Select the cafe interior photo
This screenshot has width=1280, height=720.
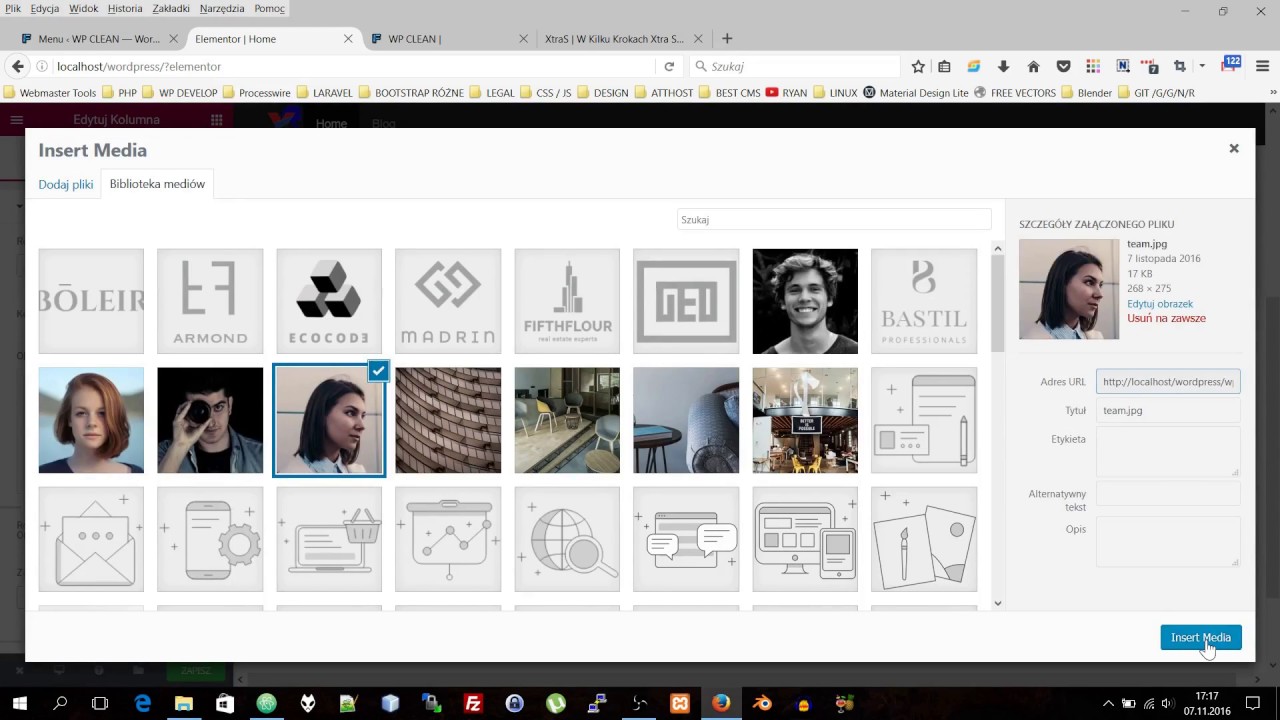(805, 420)
